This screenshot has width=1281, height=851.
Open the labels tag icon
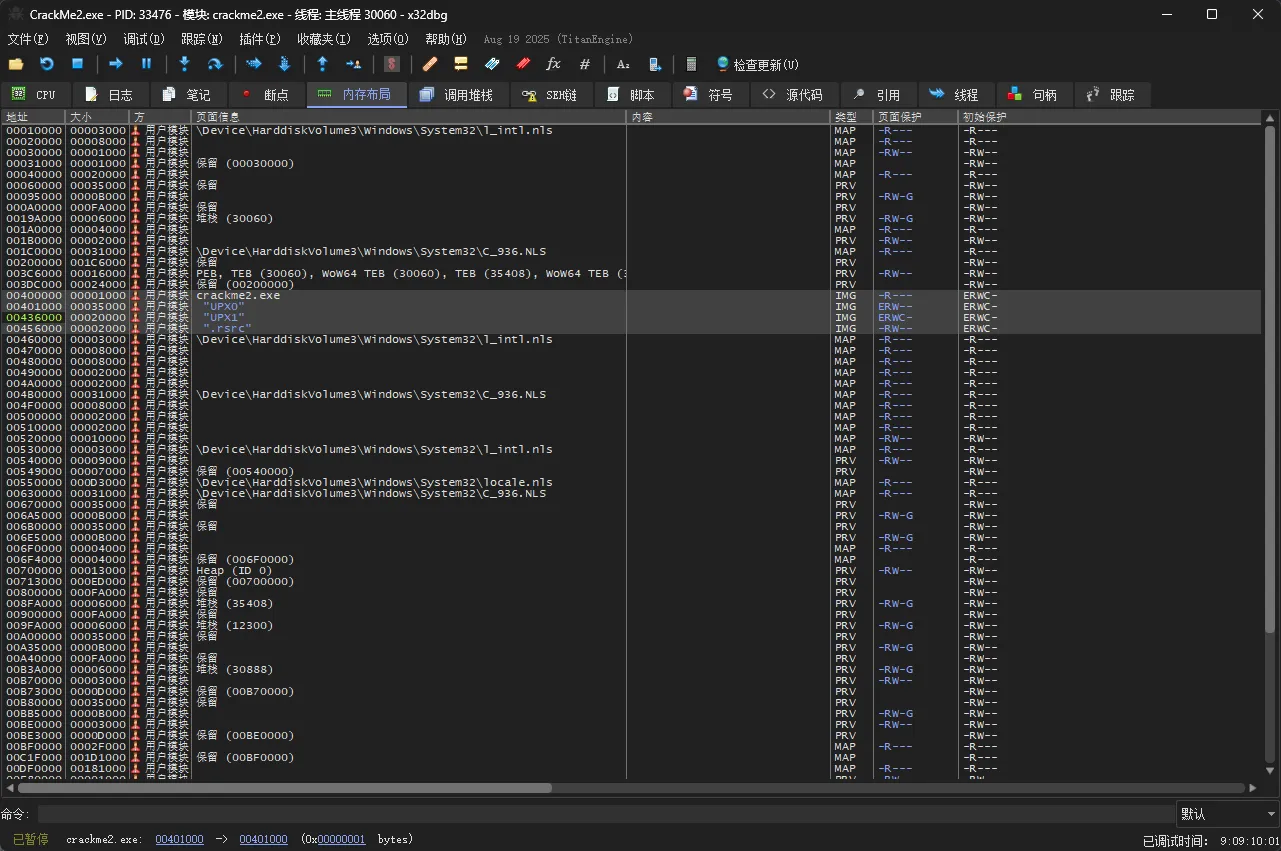tap(492, 64)
